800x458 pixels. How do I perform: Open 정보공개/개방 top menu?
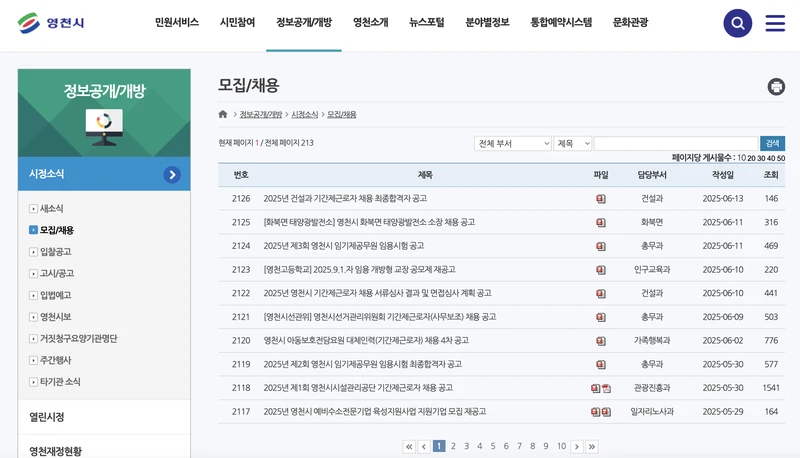pyautogui.click(x=304, y=22)
